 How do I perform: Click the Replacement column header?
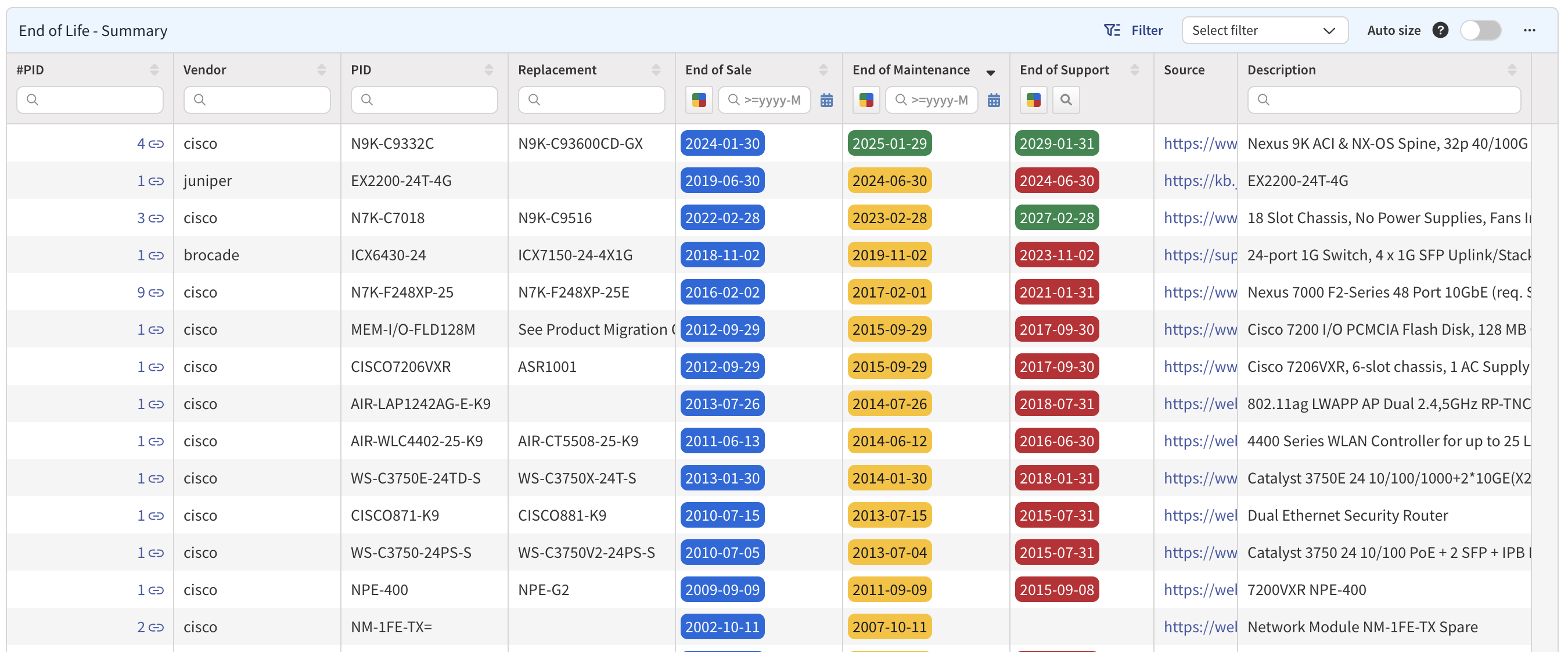557,70
